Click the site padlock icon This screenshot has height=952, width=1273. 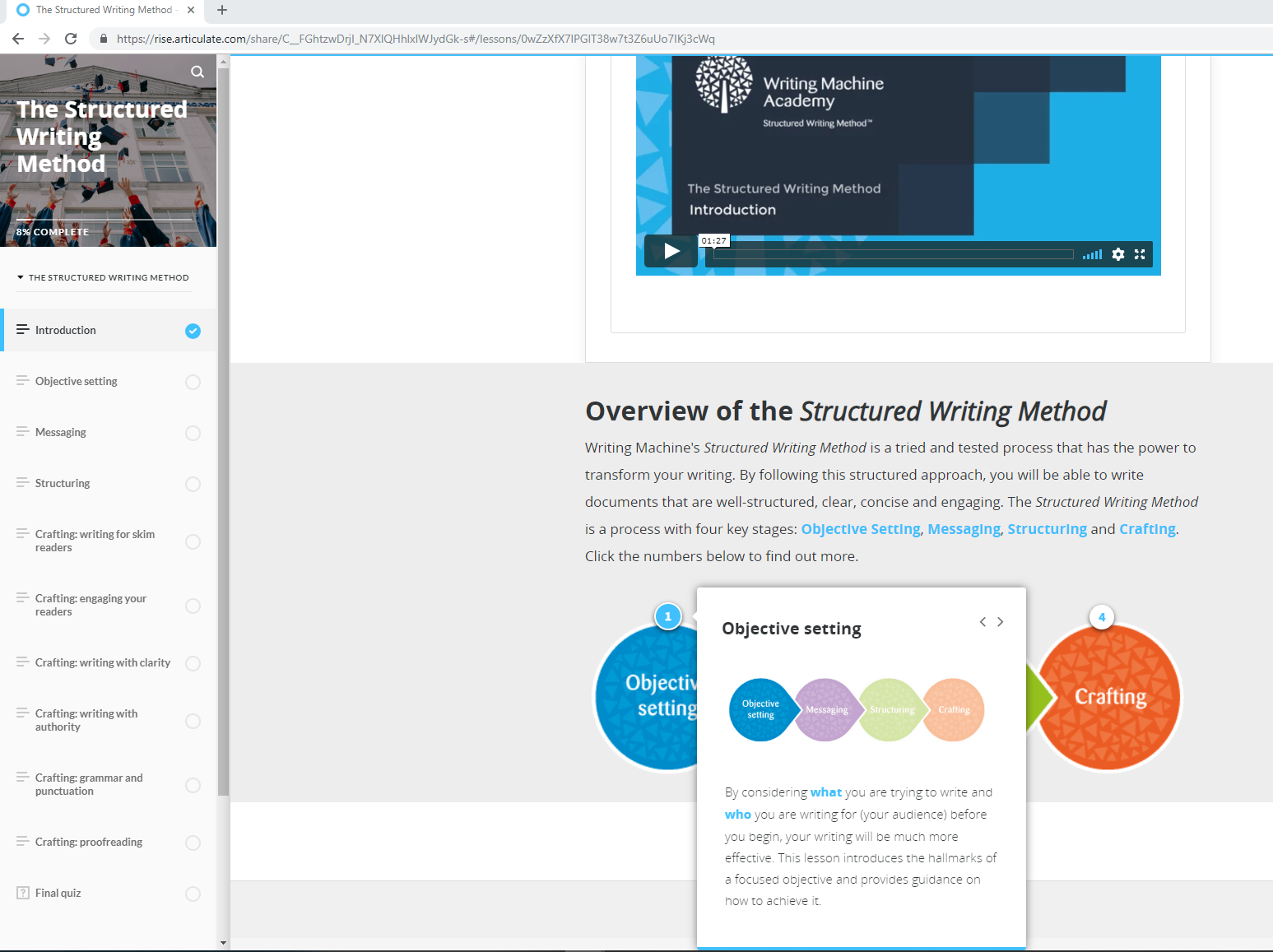(x=104, y=39)
